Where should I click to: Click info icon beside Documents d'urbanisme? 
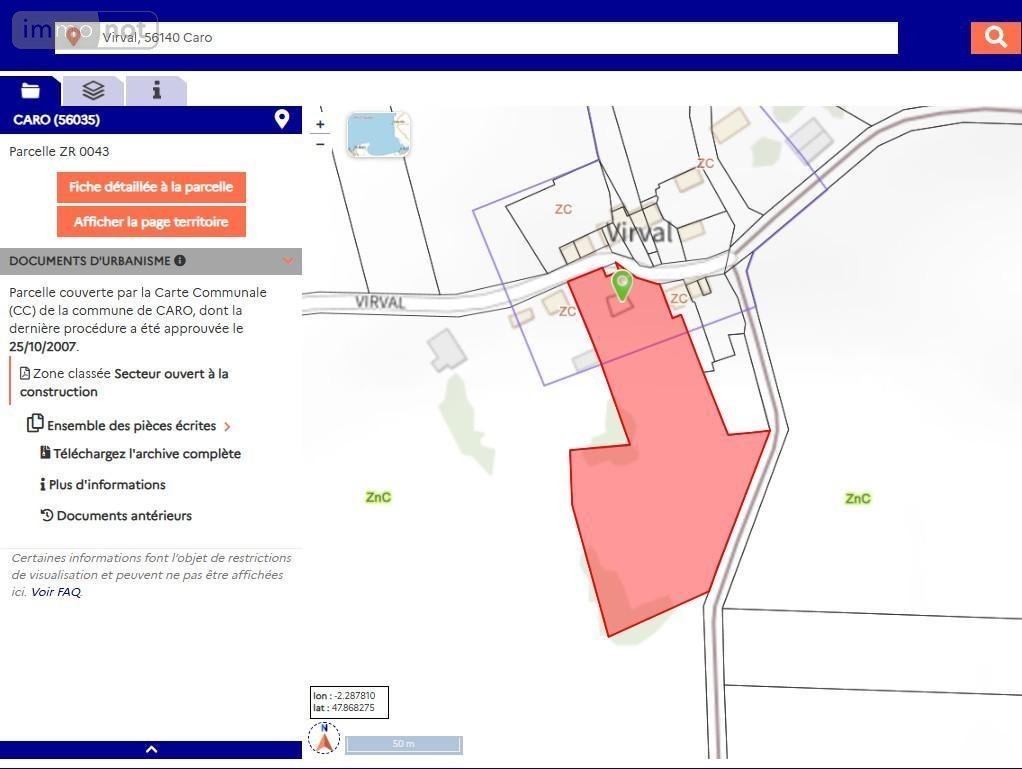pyautogui.click(x=180, y=261)
